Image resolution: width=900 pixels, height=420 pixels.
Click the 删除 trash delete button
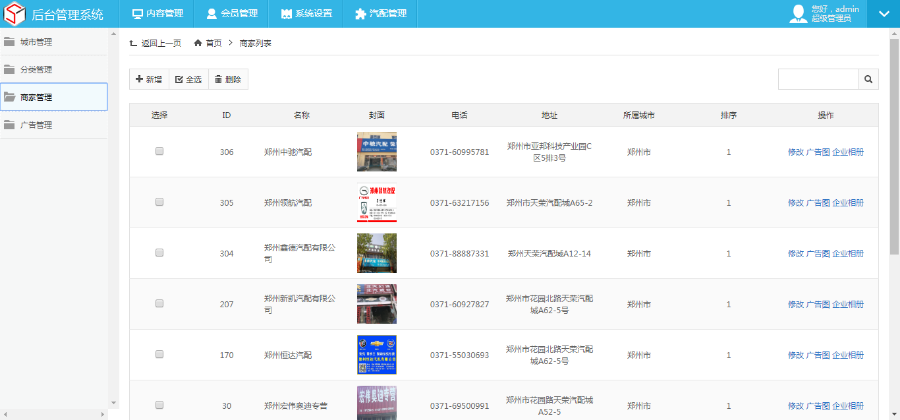227,79
